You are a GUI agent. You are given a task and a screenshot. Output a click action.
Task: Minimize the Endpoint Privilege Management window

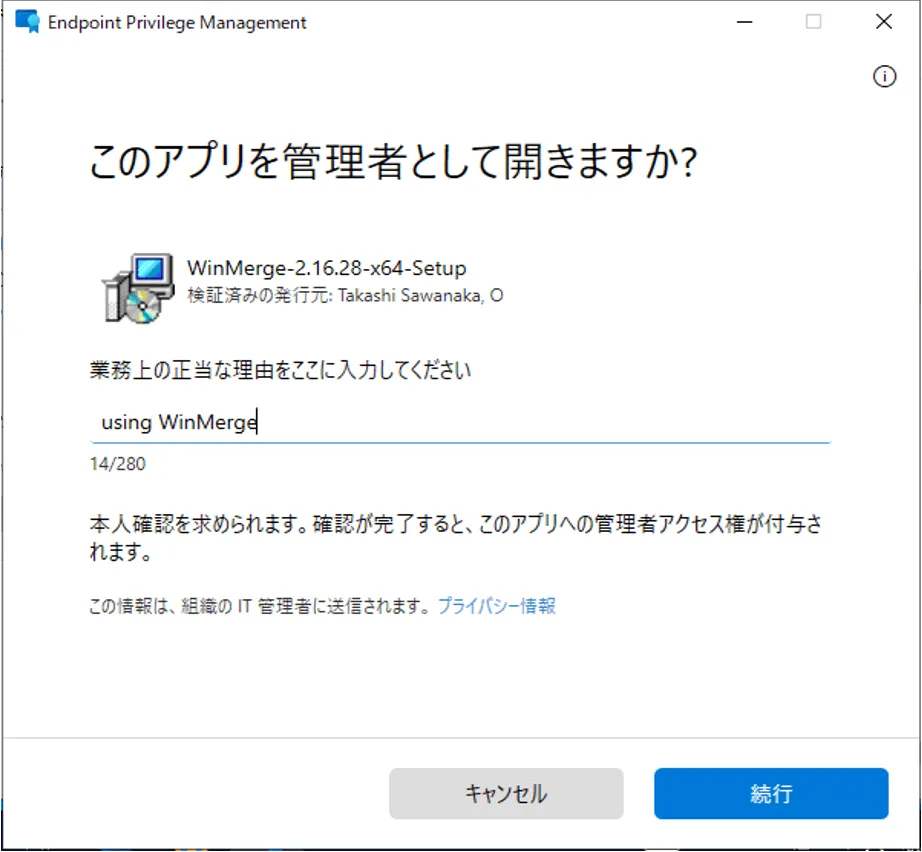click(744, 22)
